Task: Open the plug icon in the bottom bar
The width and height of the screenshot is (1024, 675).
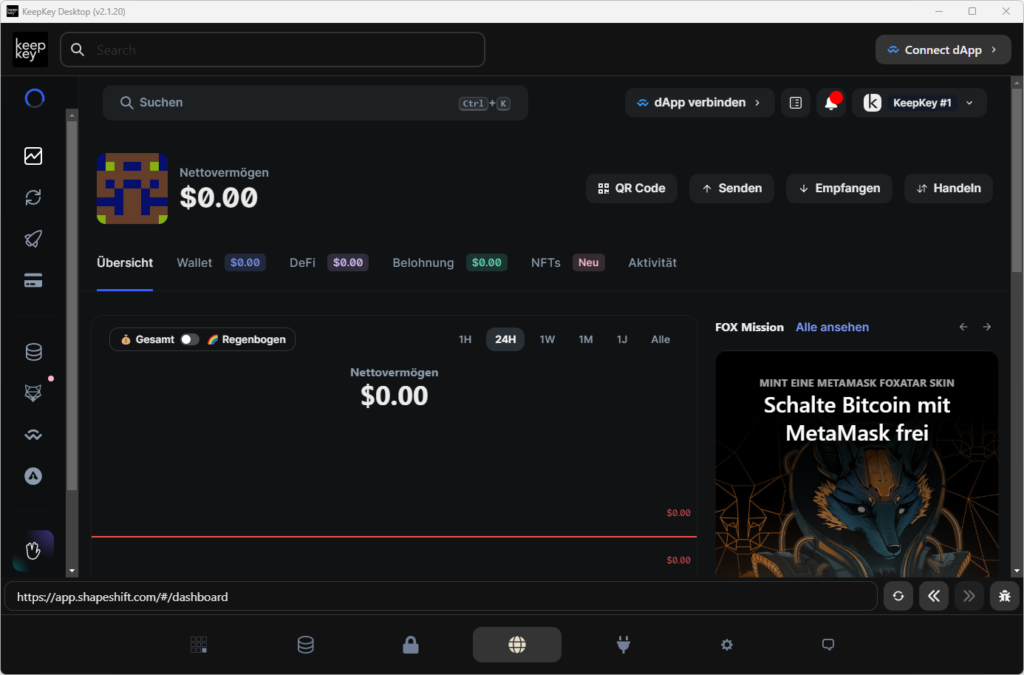Action: pos(624,645)
